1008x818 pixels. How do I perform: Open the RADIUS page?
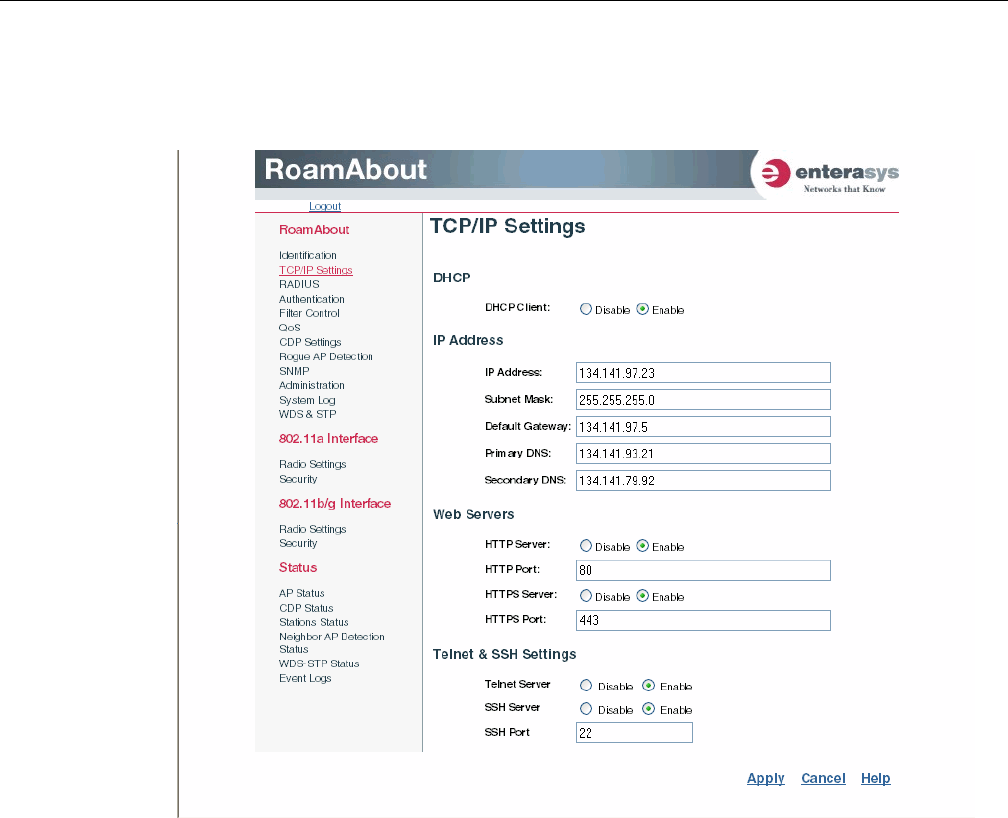coord(299,284)
